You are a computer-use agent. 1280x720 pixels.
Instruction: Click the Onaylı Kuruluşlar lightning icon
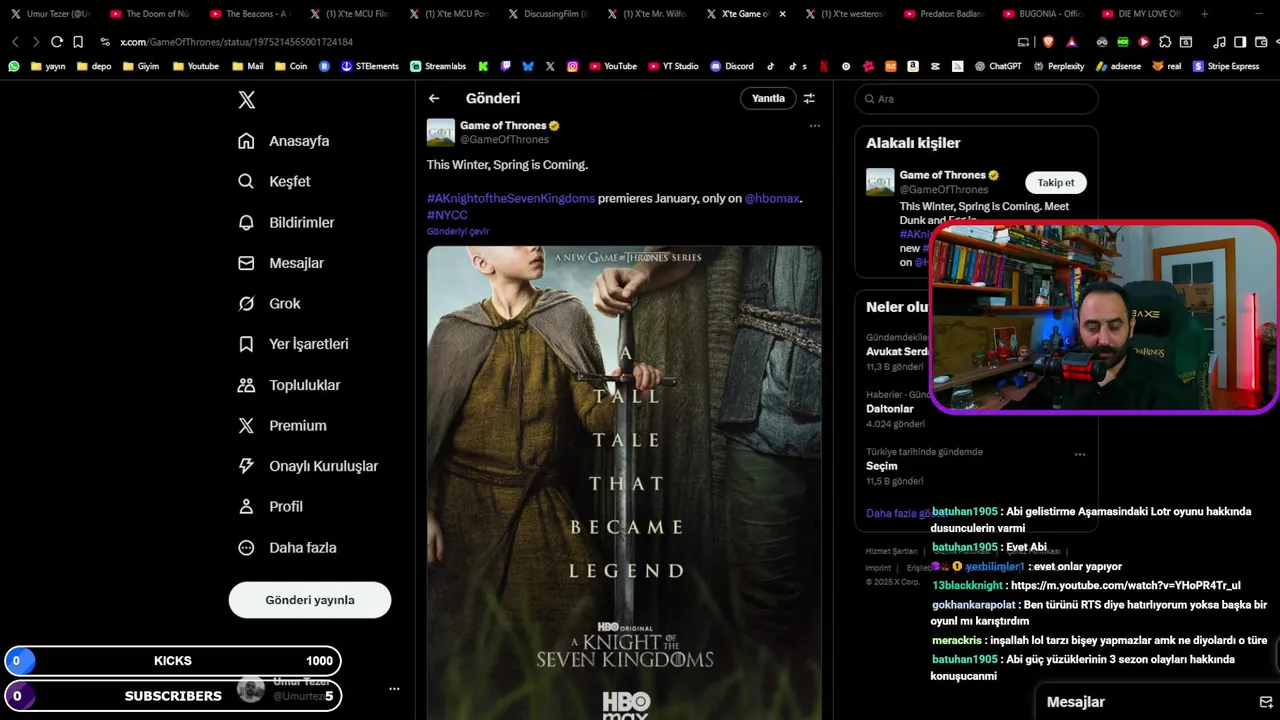click(246, 466)
